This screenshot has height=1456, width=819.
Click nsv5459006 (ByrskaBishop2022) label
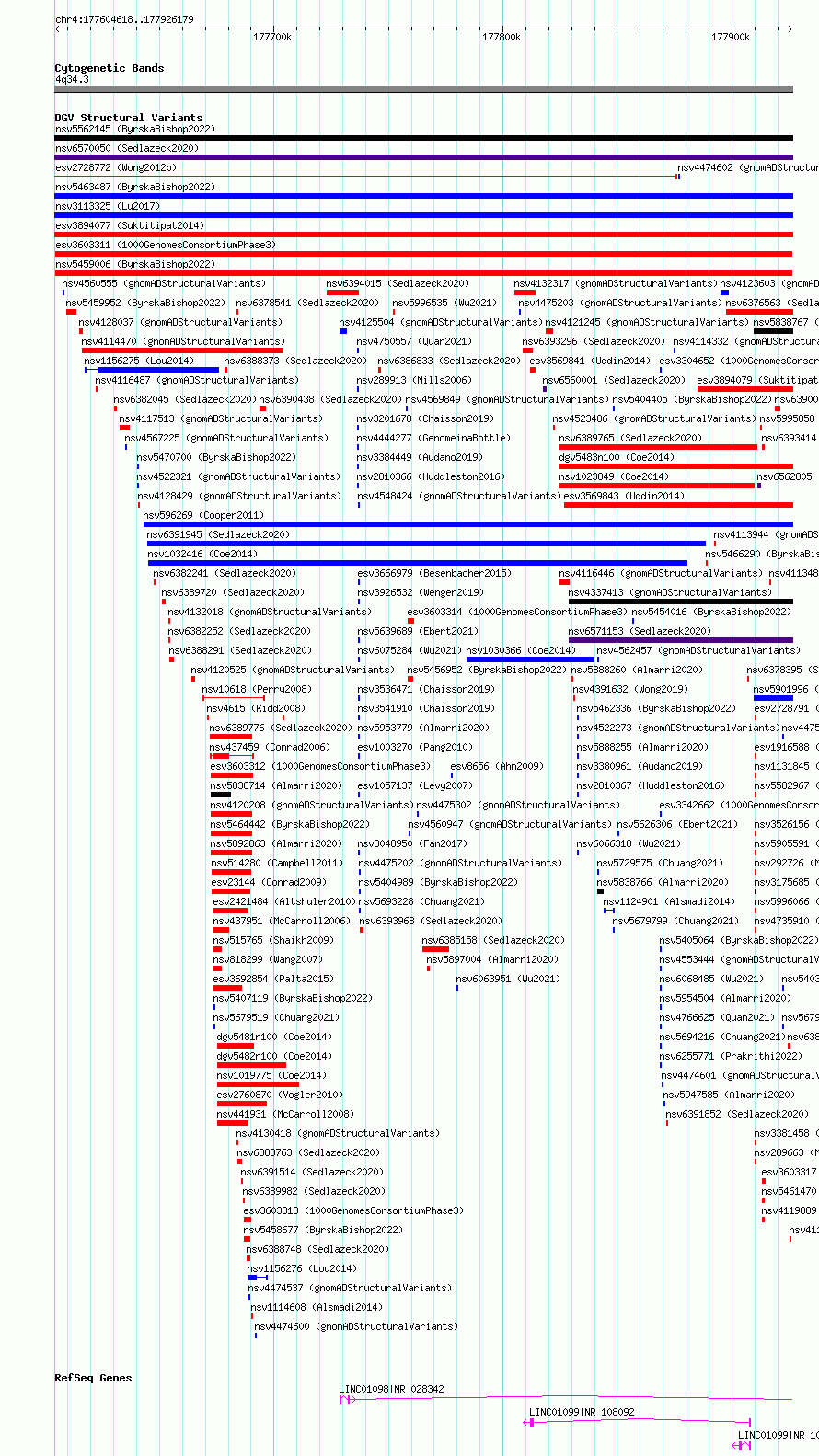pyautogui.click(x=135, y=264)
